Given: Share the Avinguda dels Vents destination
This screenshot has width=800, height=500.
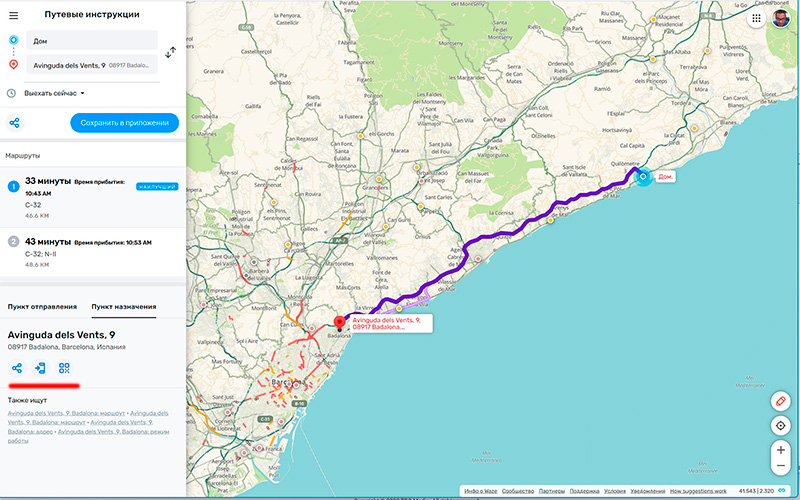Looking at the screenshot, I should [16, 368].
